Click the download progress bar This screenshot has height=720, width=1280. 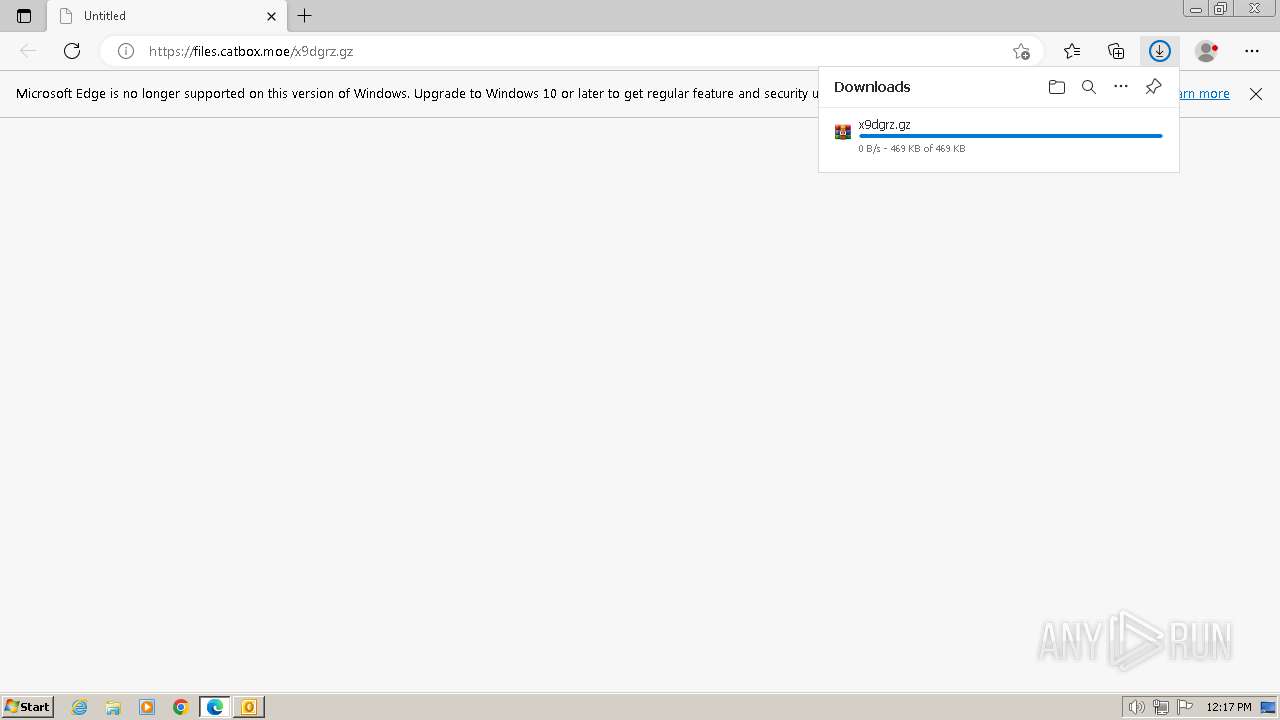click(1010, 136)
